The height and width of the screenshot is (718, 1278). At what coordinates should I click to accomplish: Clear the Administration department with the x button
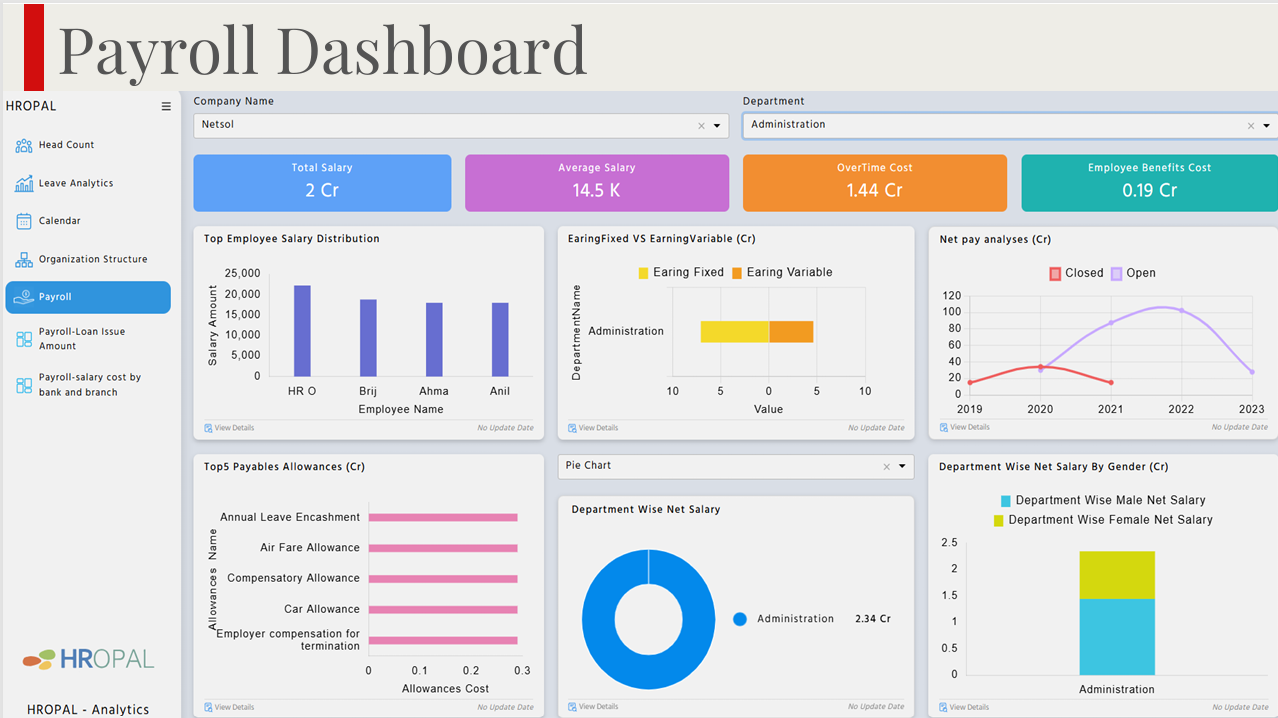(1250, 125)
